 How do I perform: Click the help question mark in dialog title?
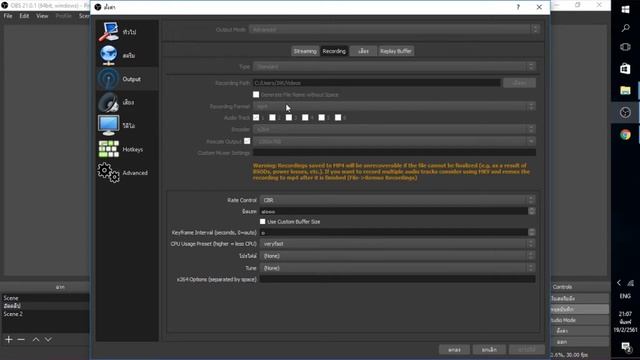[518, 7]
